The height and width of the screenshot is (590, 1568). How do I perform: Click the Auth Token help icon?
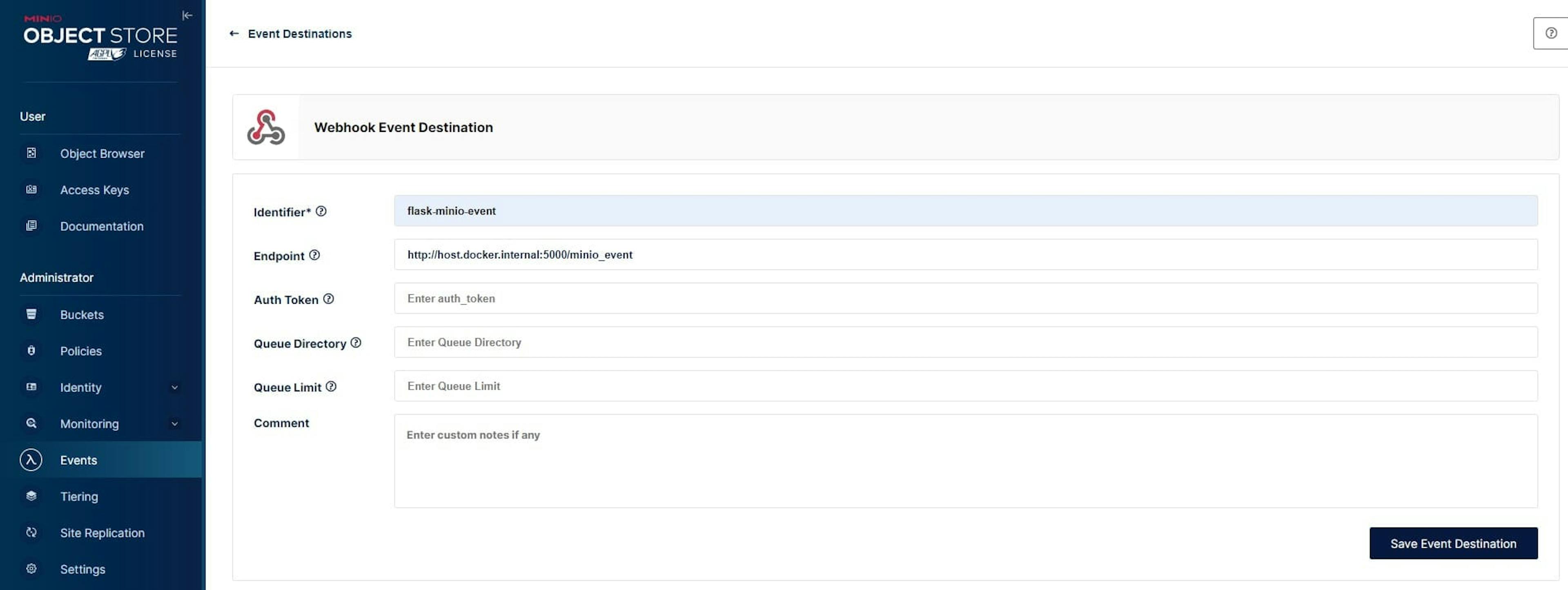[x=329, y=299]
